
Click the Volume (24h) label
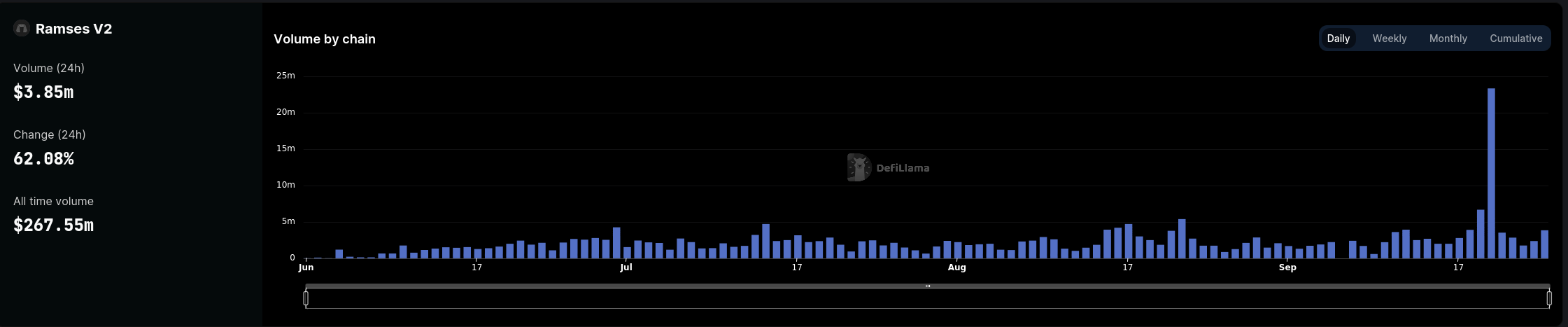[x=49, y=68]
